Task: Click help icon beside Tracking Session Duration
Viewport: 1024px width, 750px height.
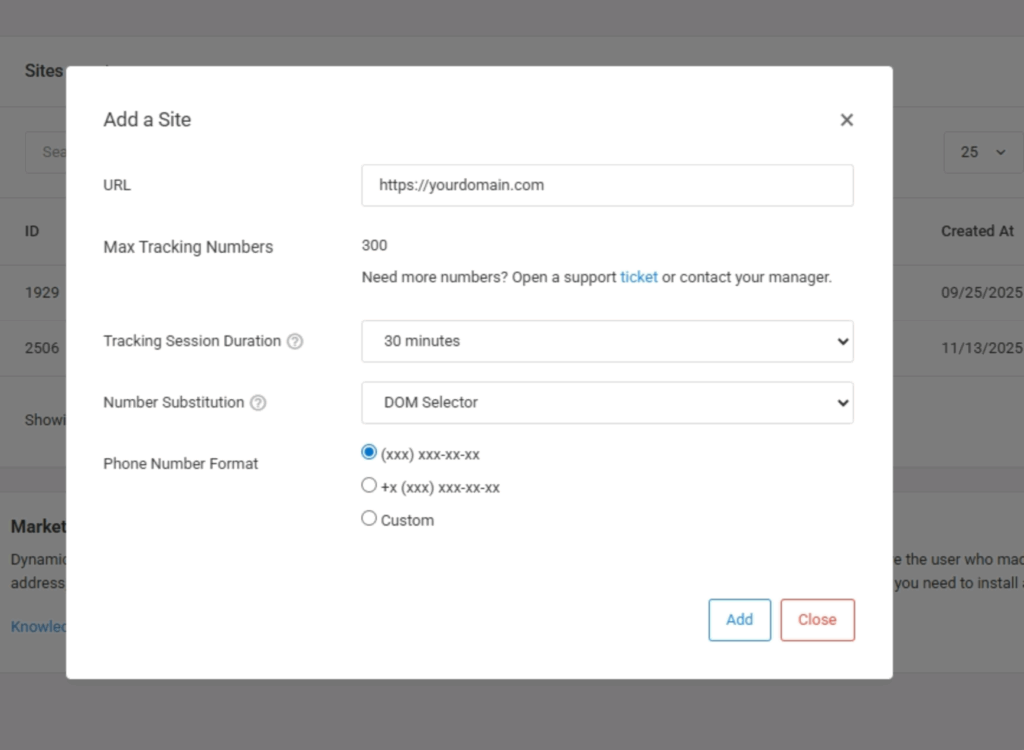Action: click(x=295, y=341)
